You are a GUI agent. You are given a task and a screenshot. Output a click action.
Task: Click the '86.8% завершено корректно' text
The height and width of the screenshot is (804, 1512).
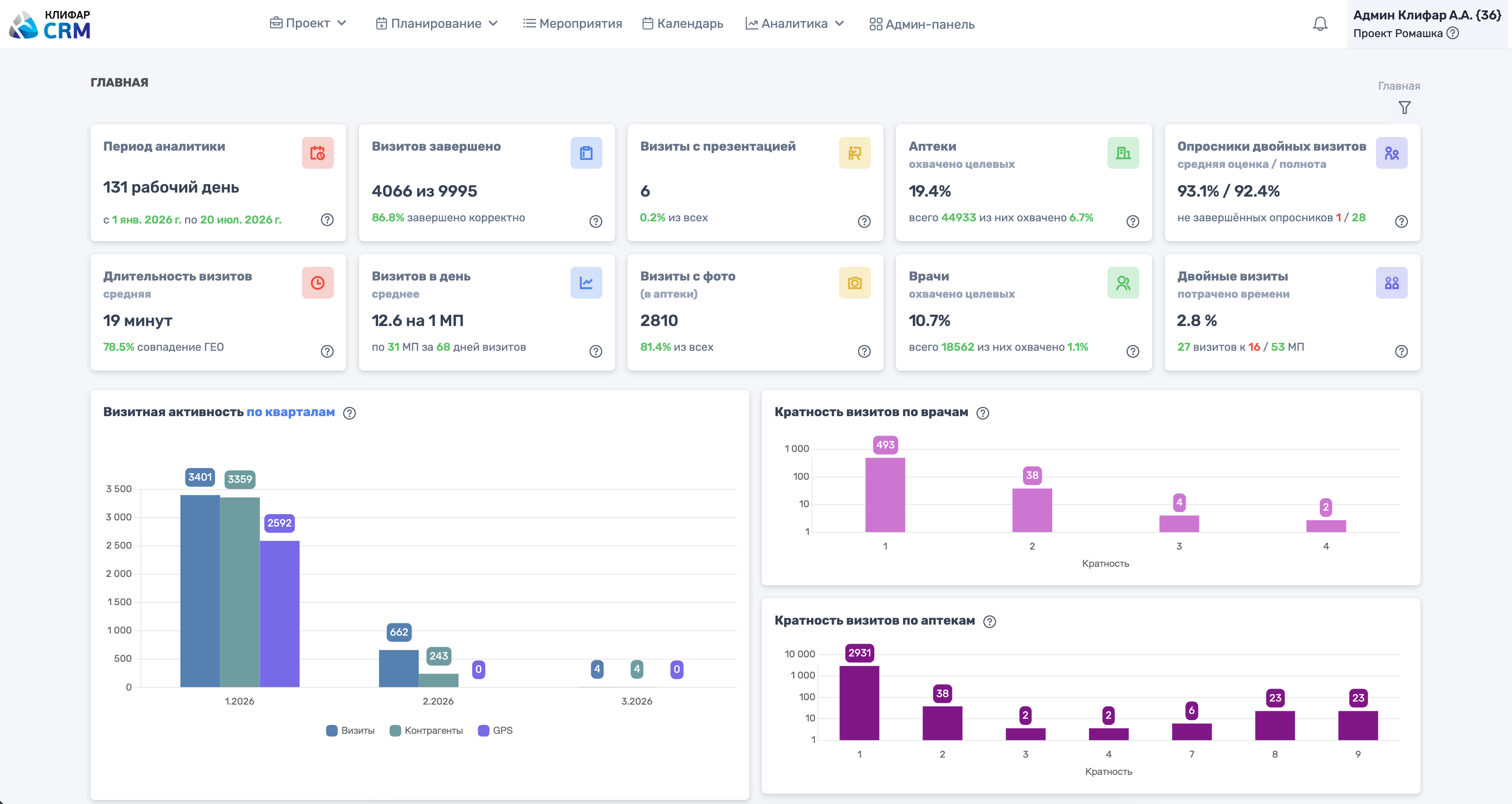(448, 217)
